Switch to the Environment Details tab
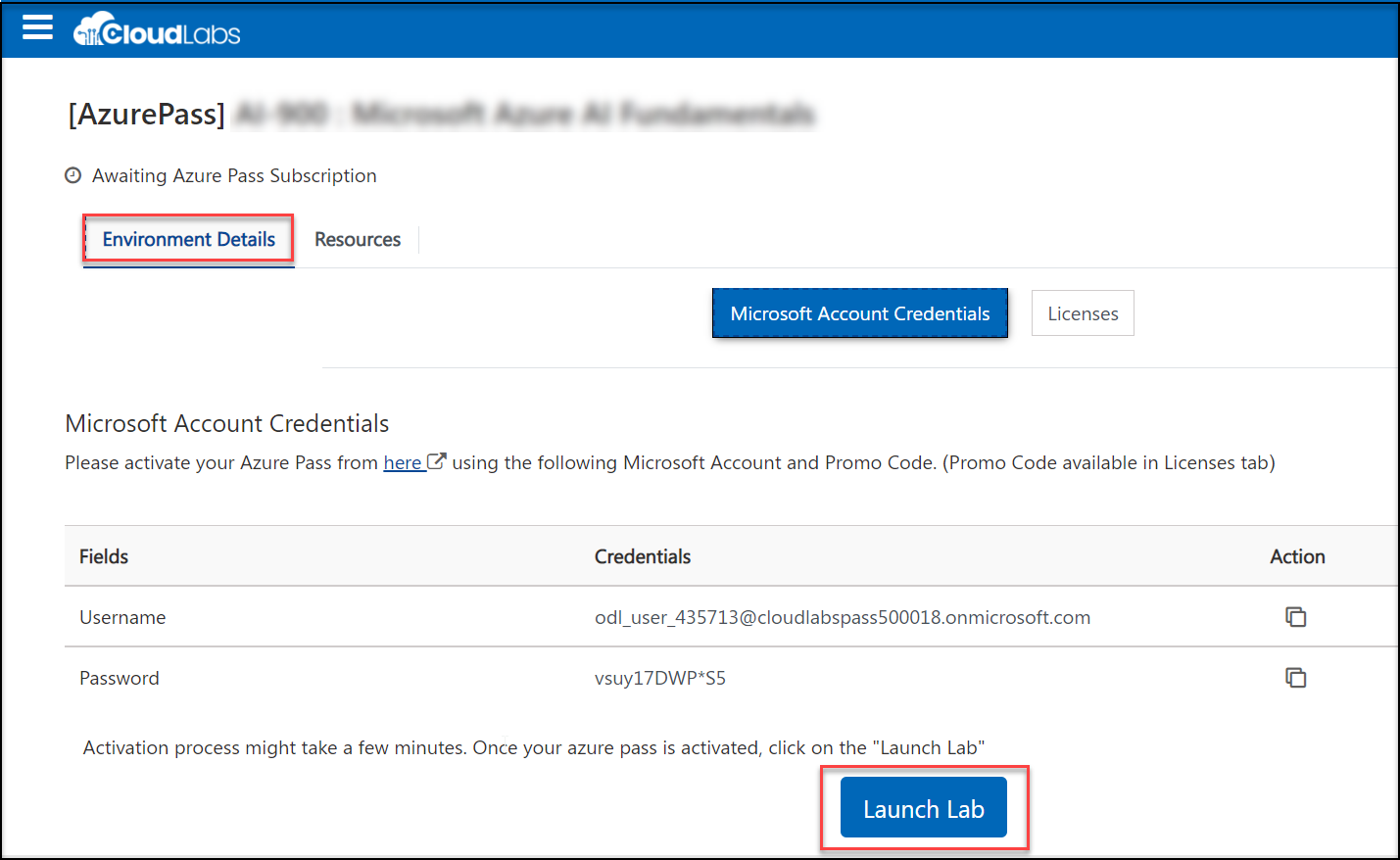The image size is (1400, 860). [189, 239]
